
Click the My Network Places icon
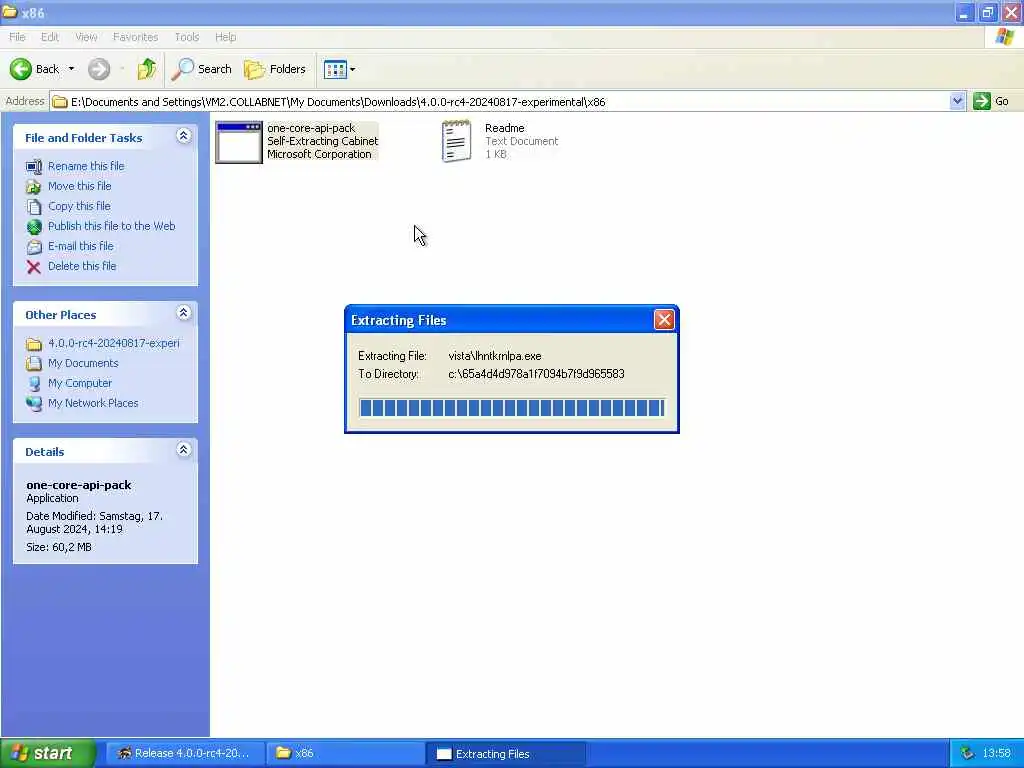34,404
